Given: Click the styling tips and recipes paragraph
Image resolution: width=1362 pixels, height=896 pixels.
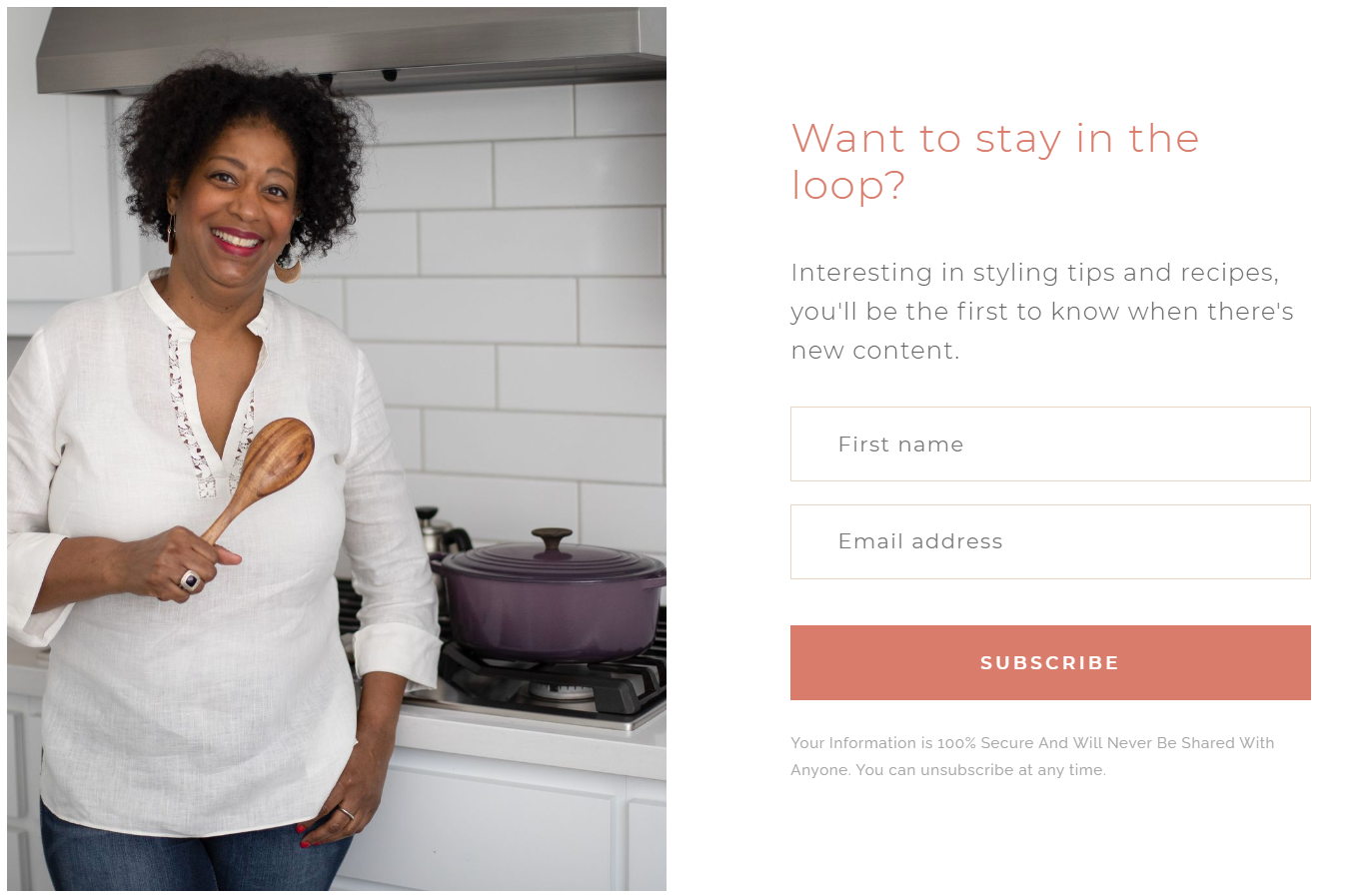Looking at the screenshot, I should click(x=1042, y=311).
